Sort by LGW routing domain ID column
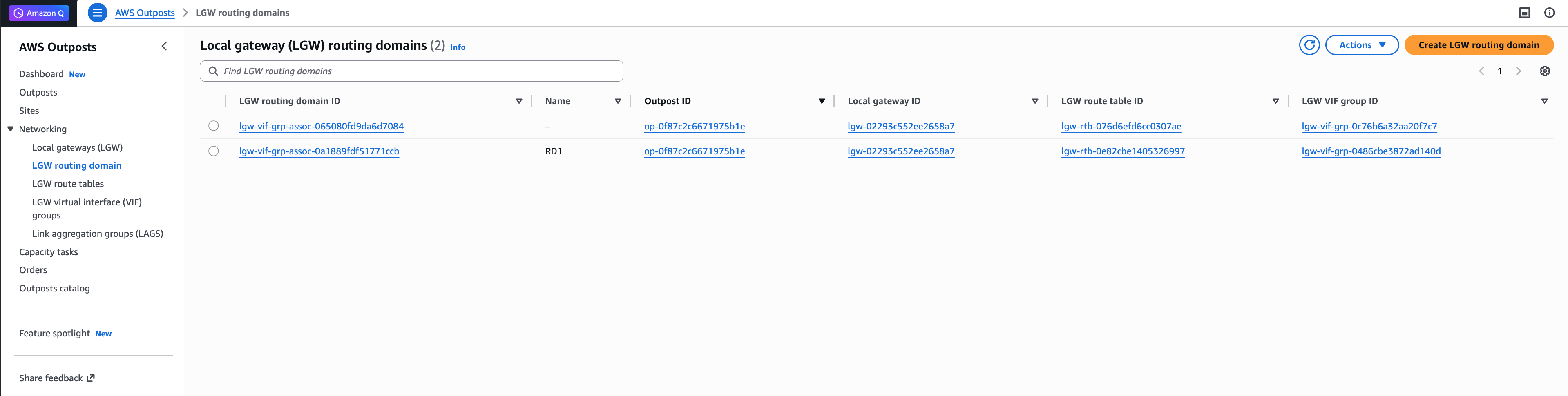 coord(518,101)
